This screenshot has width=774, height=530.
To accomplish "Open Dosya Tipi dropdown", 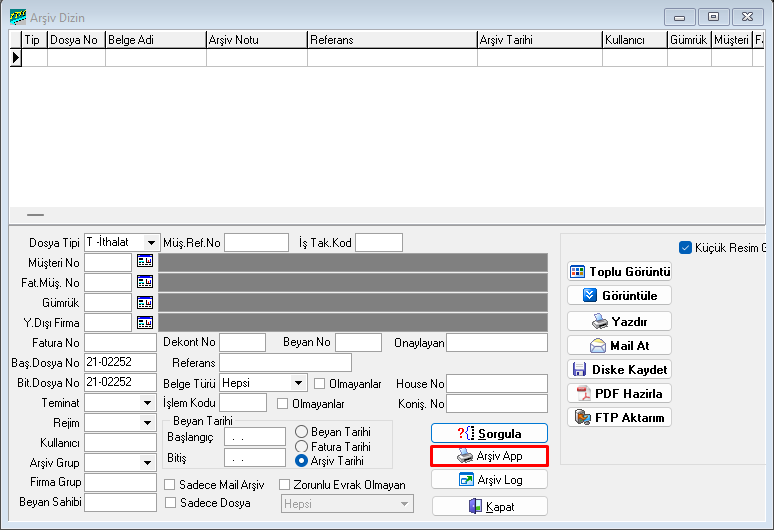I will click(151, 242).
